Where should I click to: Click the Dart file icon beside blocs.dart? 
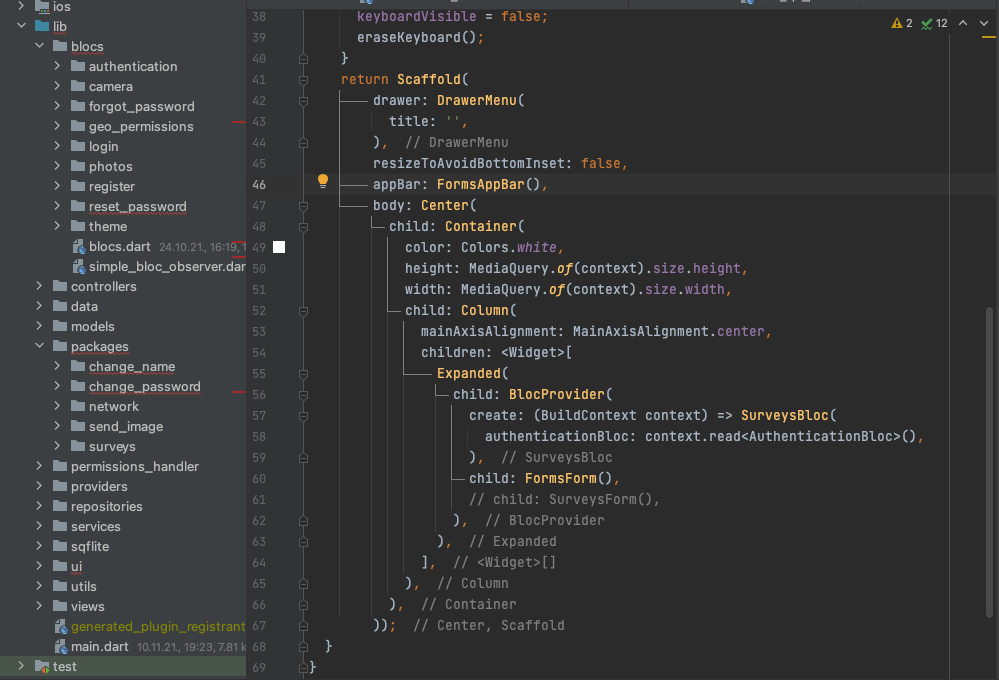pyautogui.click(x=80, y=246)
